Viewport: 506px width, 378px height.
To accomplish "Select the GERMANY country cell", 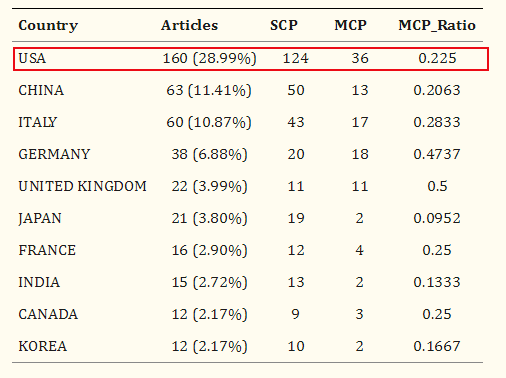I will click(54, 154).
